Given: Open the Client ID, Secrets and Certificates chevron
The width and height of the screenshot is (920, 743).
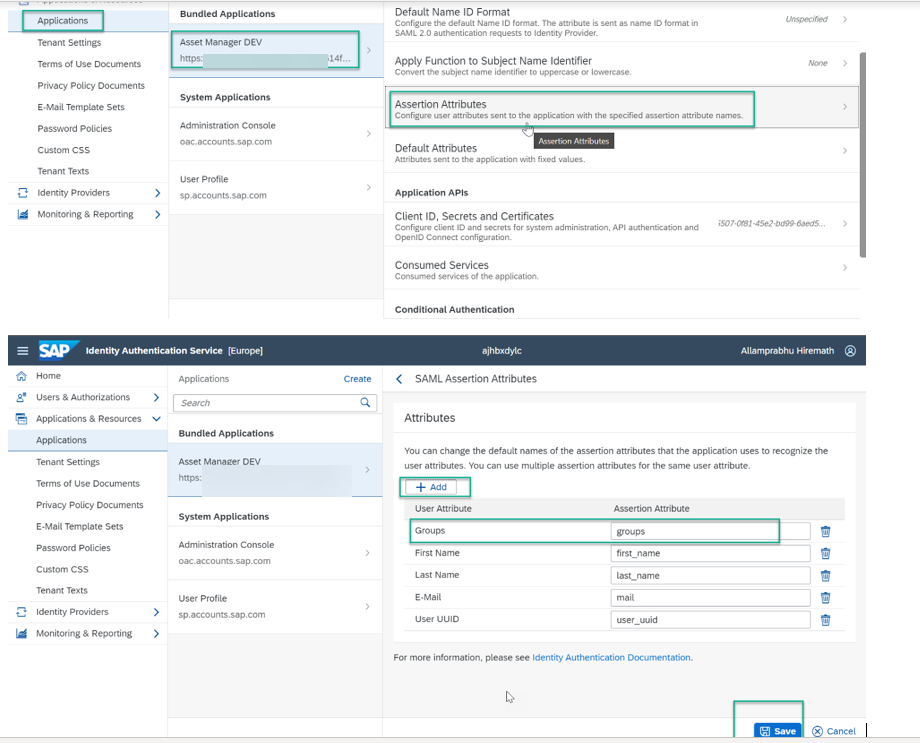Looking at the screenshot, I should 845,224.
